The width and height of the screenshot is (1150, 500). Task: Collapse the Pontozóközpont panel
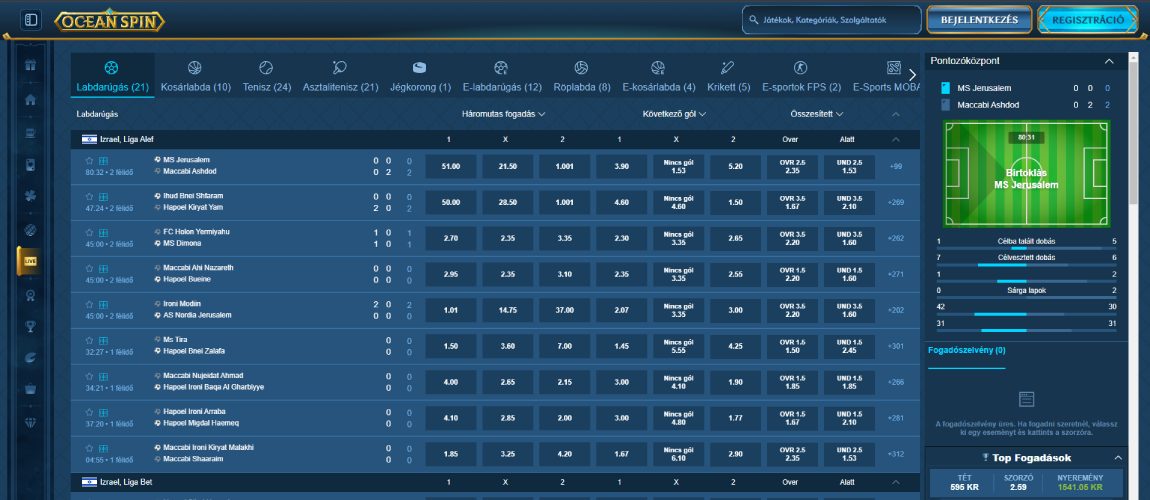point(1110,61)
